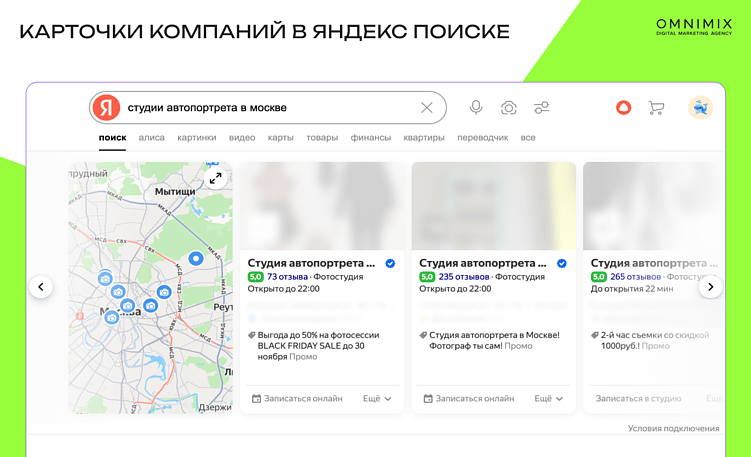Open the Фотограф ты сам promo text
Viewport: 751px width, 457px height.
tap(494, 341)
